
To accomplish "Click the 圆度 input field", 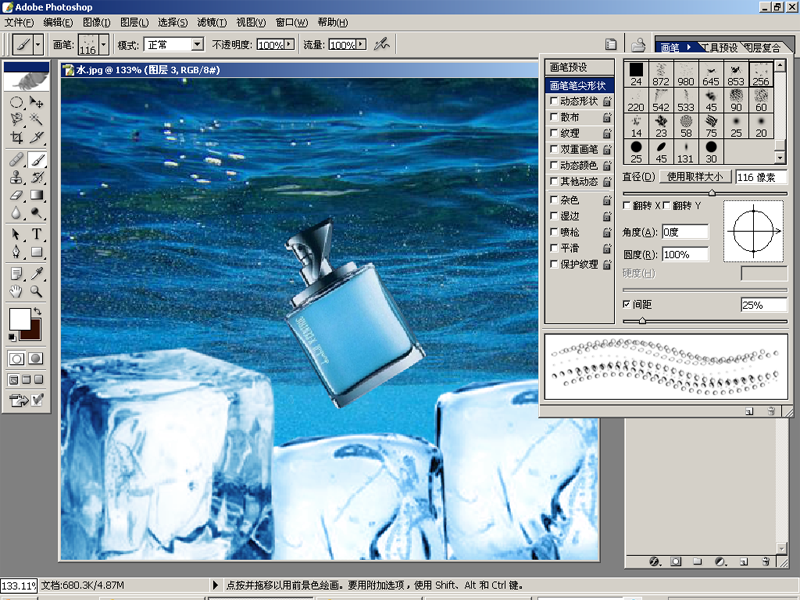I will 685,254.
